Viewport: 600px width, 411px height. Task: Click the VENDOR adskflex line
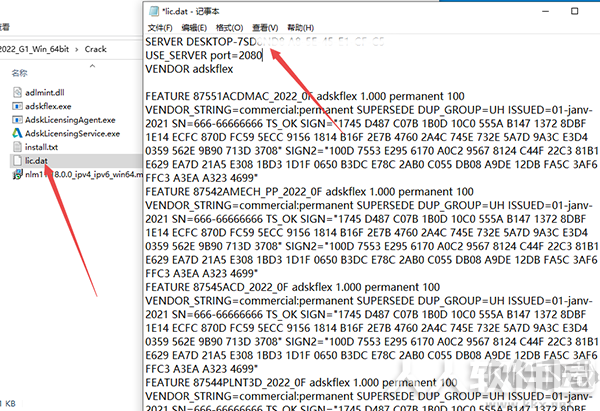click(189, 69)
